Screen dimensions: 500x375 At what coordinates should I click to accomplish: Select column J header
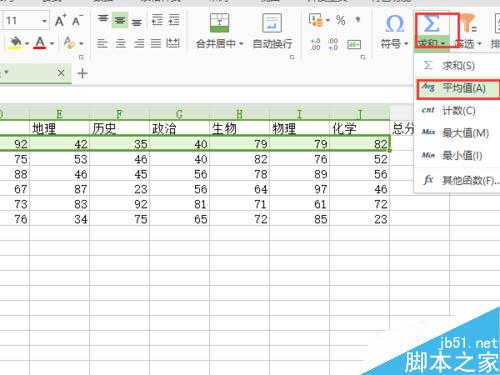point(359,114)
